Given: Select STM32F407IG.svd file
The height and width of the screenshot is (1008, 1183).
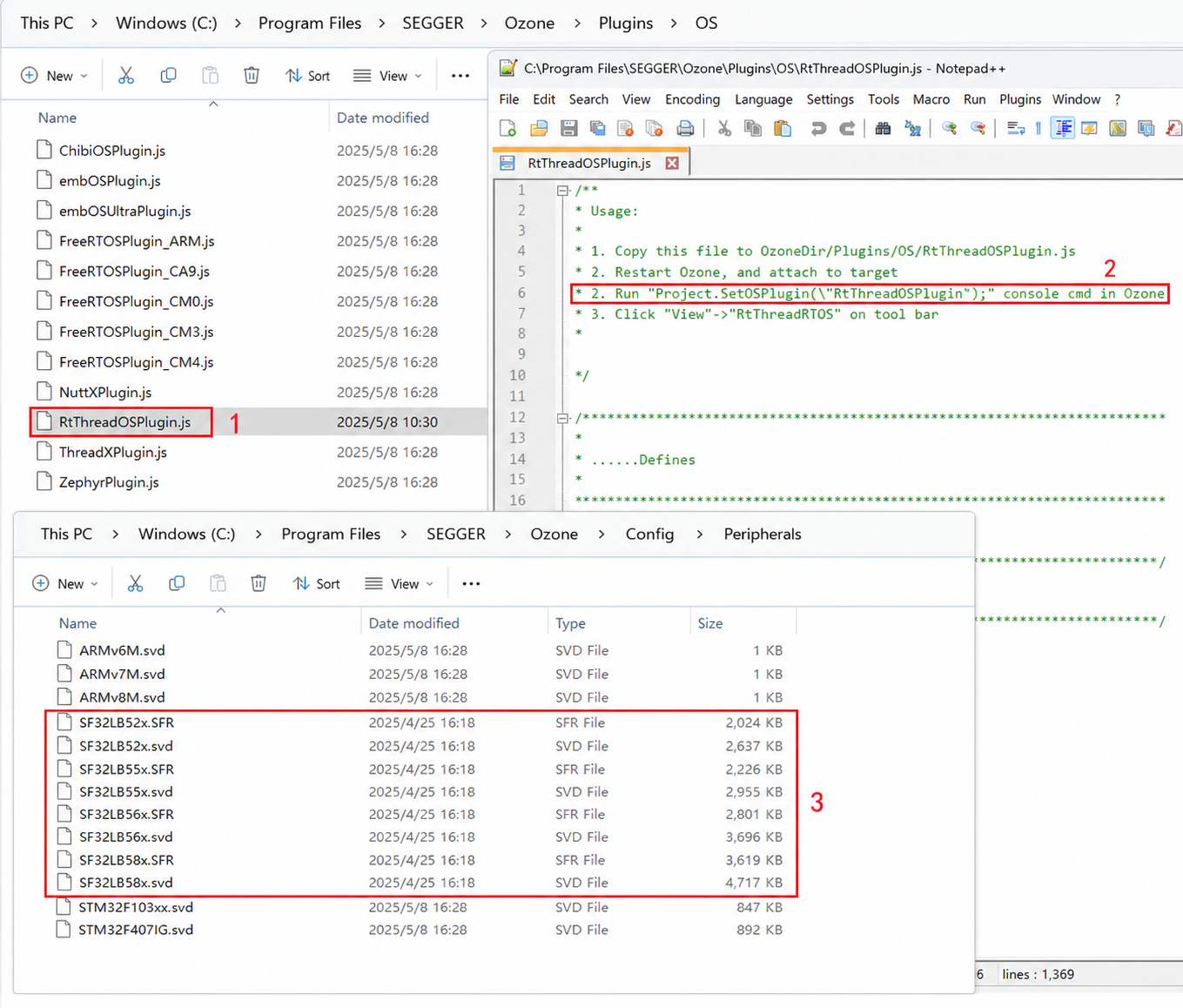Looking at the screenshot, I should pos(421,930).
